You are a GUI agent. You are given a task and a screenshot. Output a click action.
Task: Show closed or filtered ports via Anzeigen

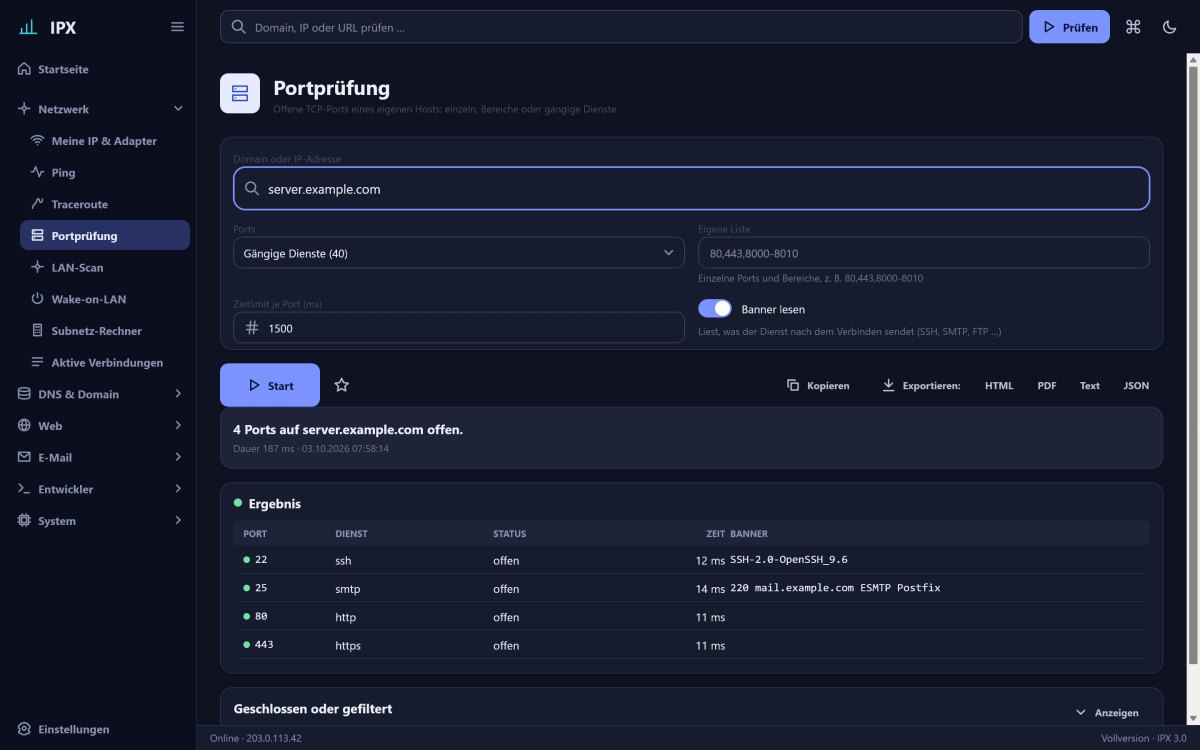click(x=1107, y=713)
